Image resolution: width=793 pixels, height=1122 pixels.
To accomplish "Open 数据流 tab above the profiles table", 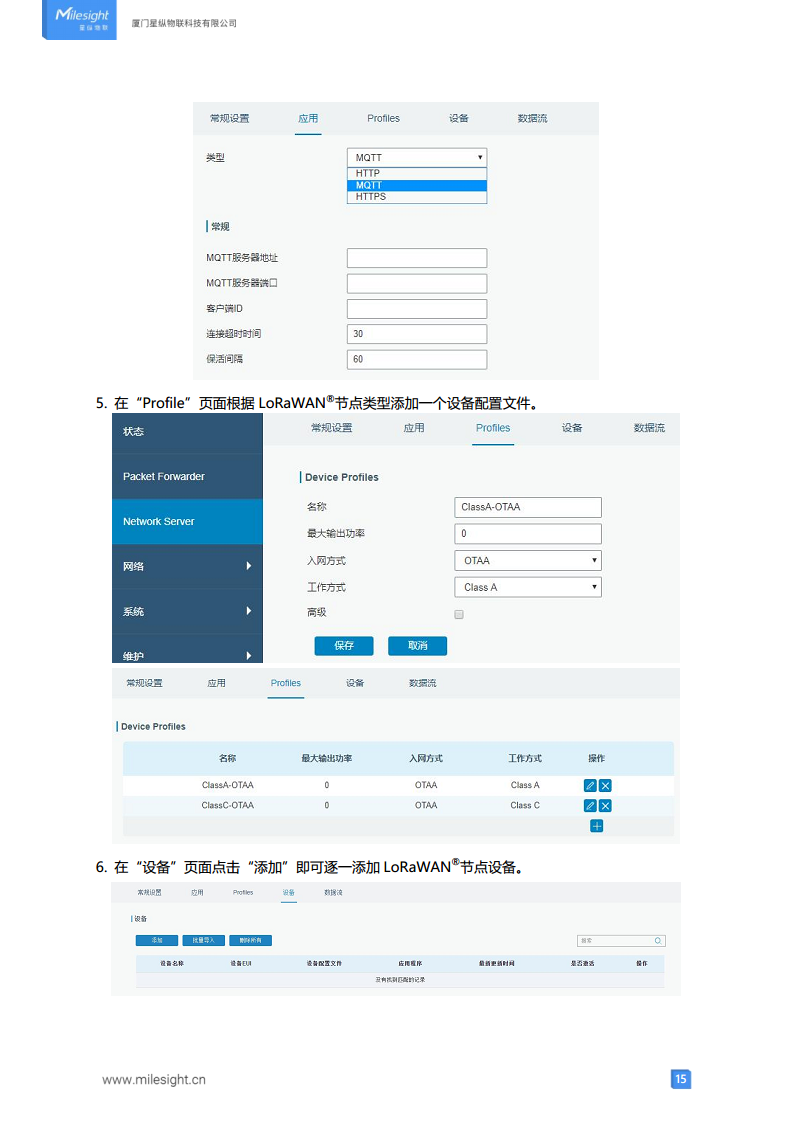I will coord(422,683).
